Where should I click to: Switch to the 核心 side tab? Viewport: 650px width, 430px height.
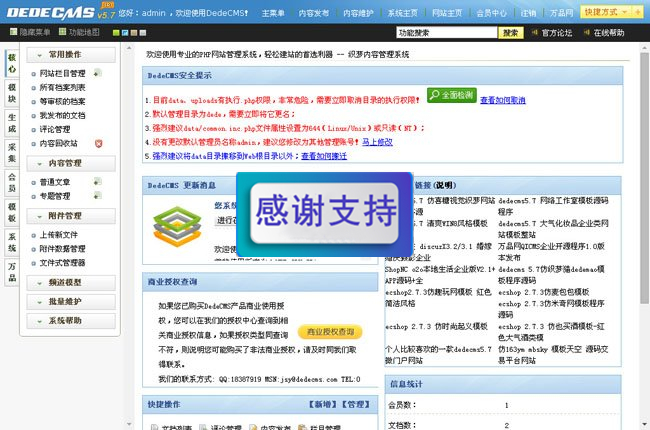[x=12, y=63]
